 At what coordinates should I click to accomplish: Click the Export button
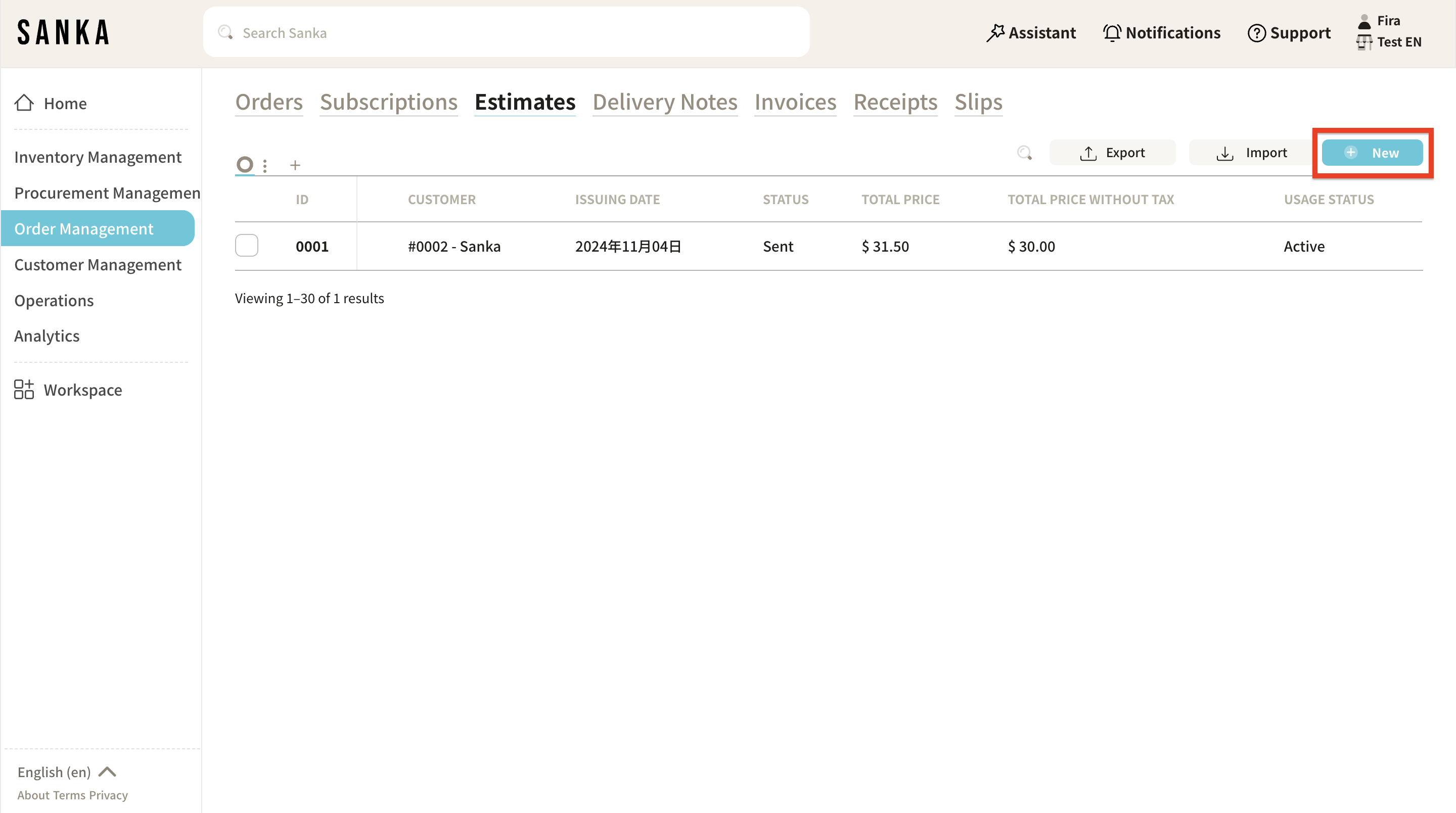coord(1112,153)
